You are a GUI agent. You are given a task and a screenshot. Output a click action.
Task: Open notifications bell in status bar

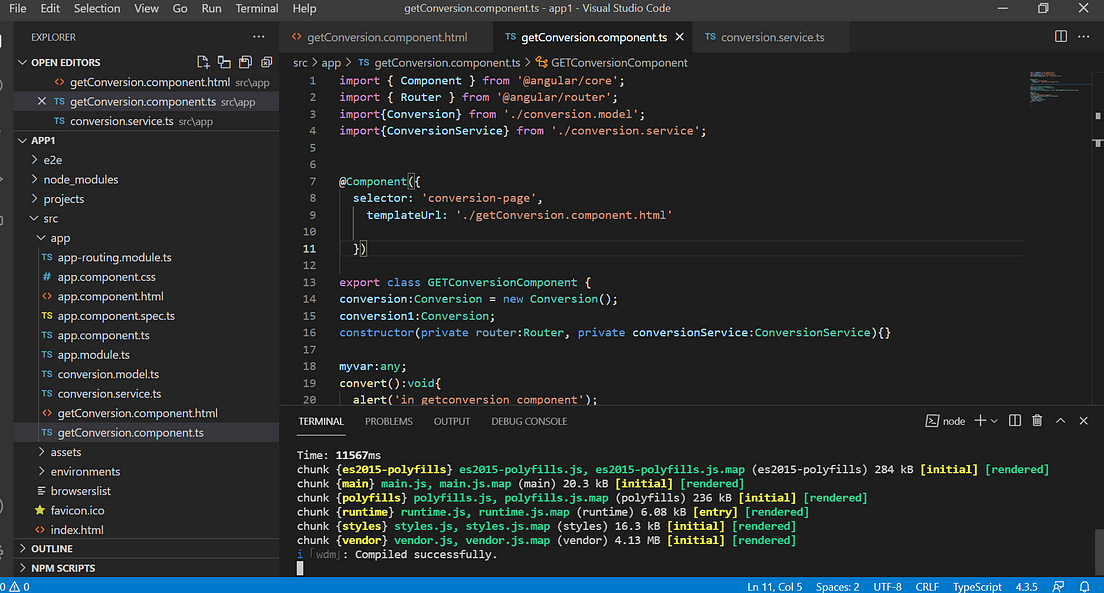coord(1084,587)
